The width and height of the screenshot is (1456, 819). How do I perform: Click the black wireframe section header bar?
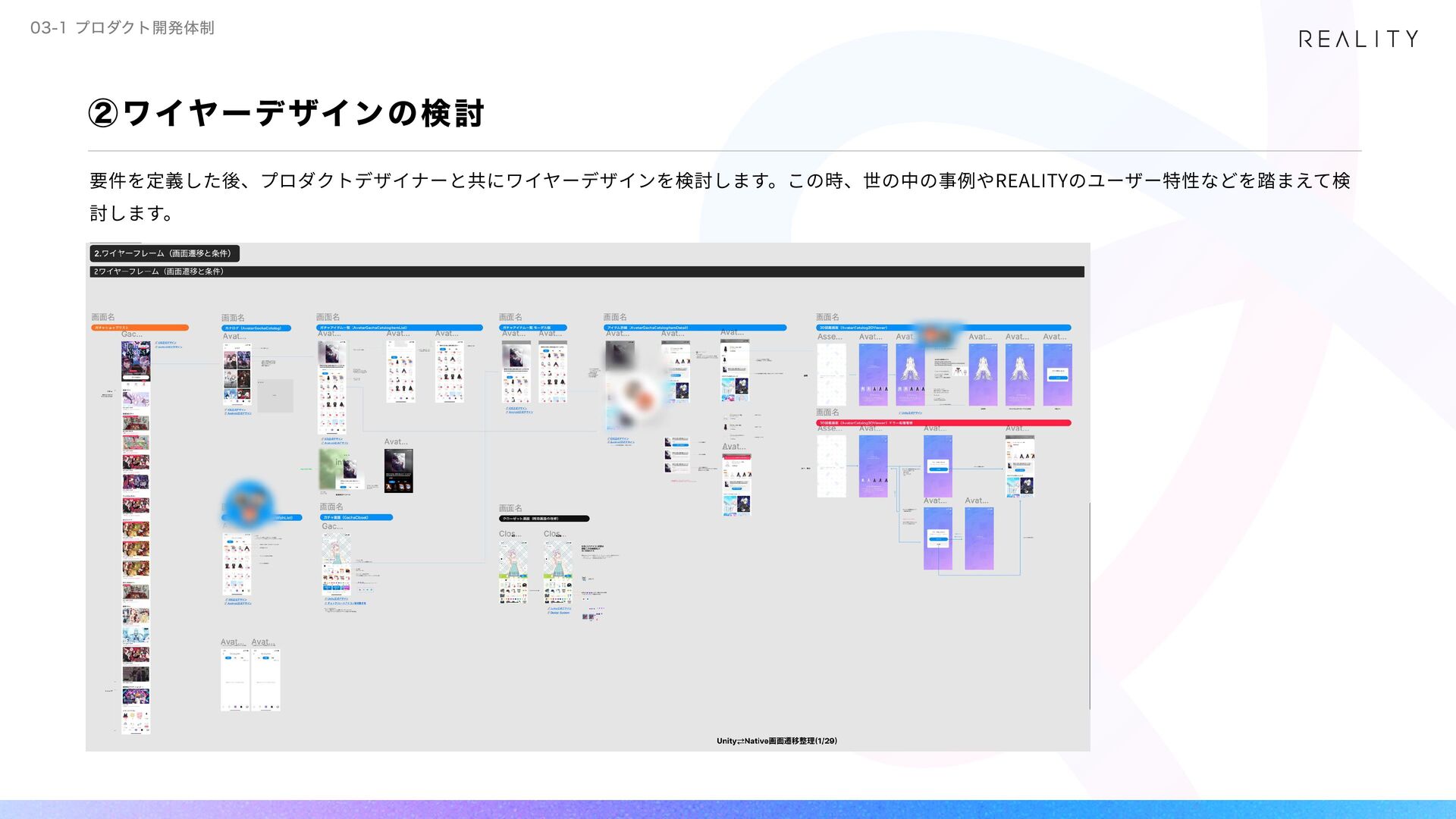click(586, 271)
